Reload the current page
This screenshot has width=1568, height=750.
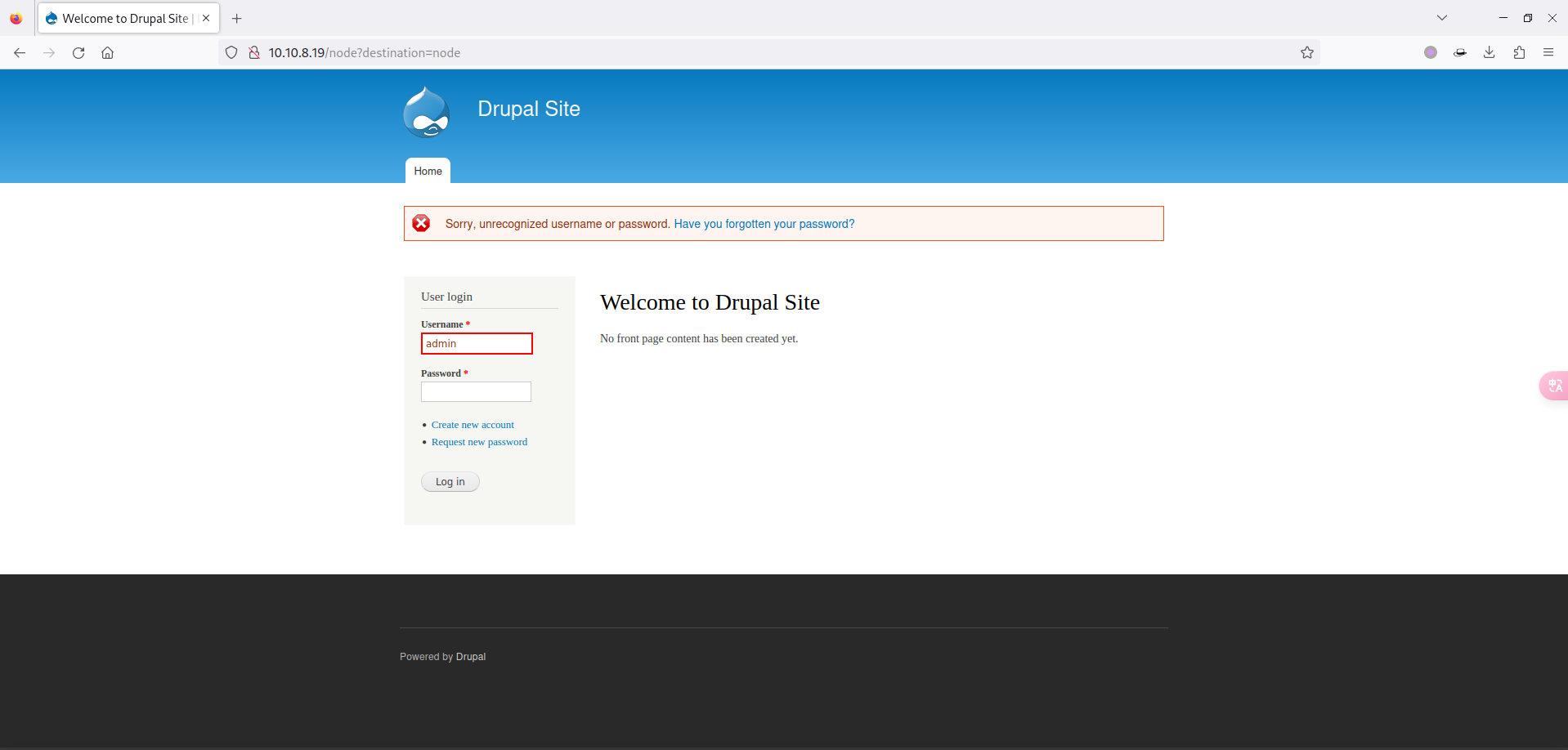click(x=78, y=52)
